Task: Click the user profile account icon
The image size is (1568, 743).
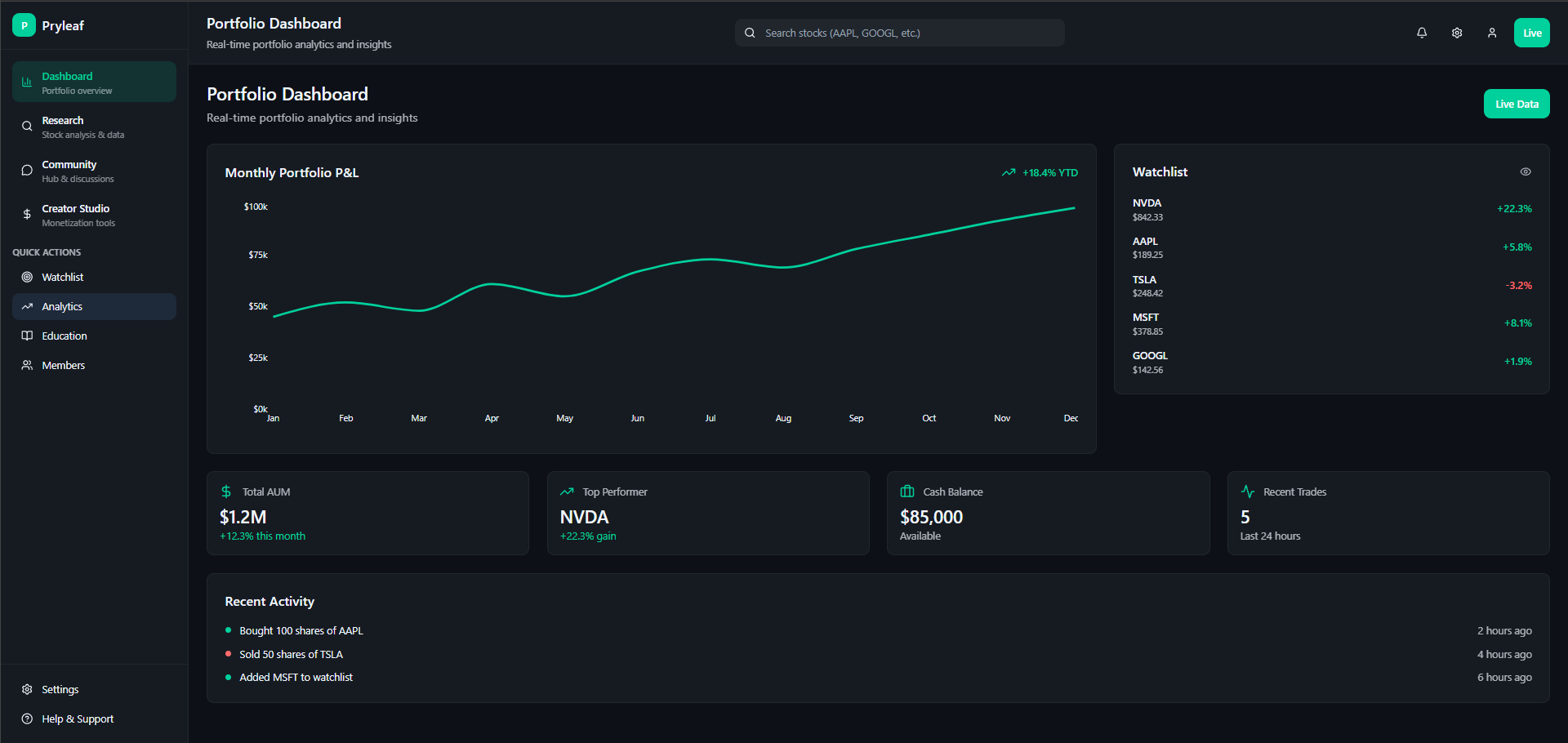Action: (1492, 33)
